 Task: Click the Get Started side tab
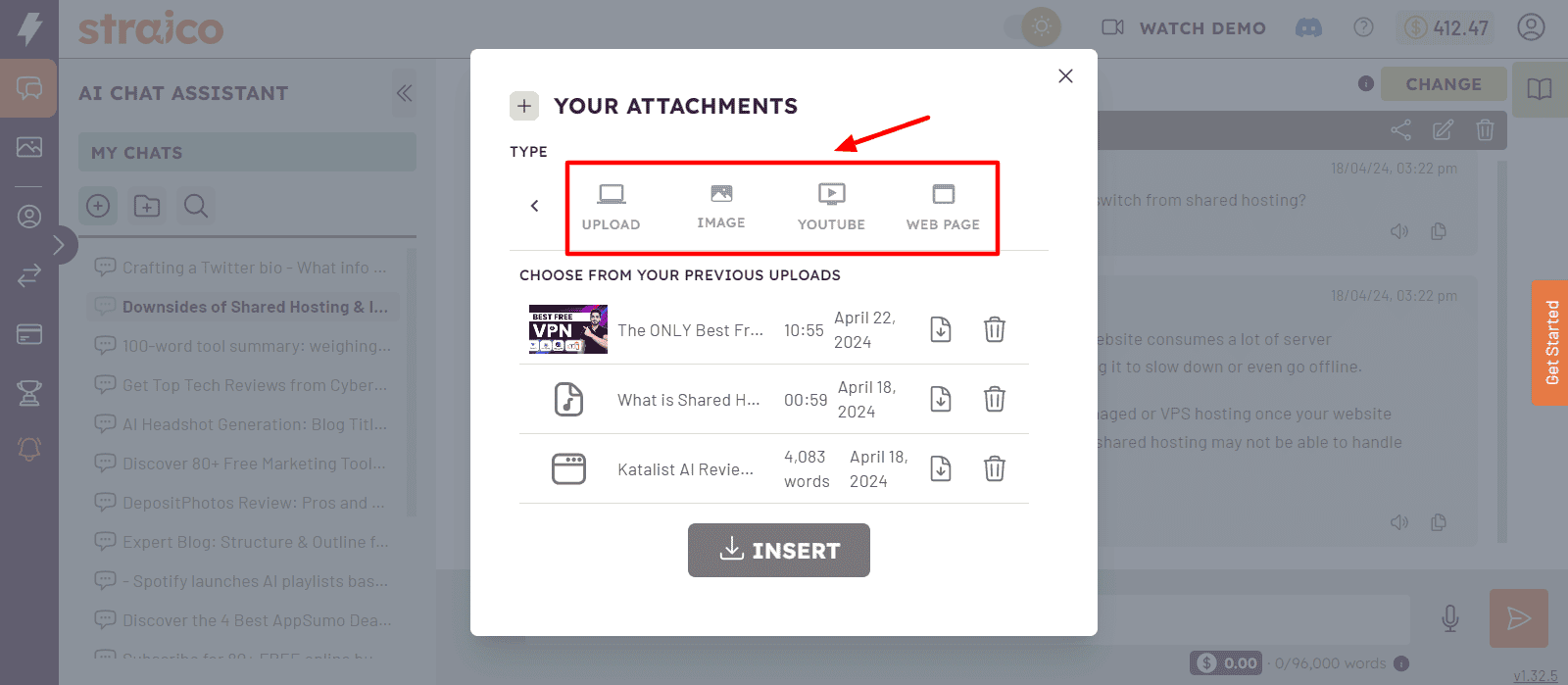(1551, 342)
